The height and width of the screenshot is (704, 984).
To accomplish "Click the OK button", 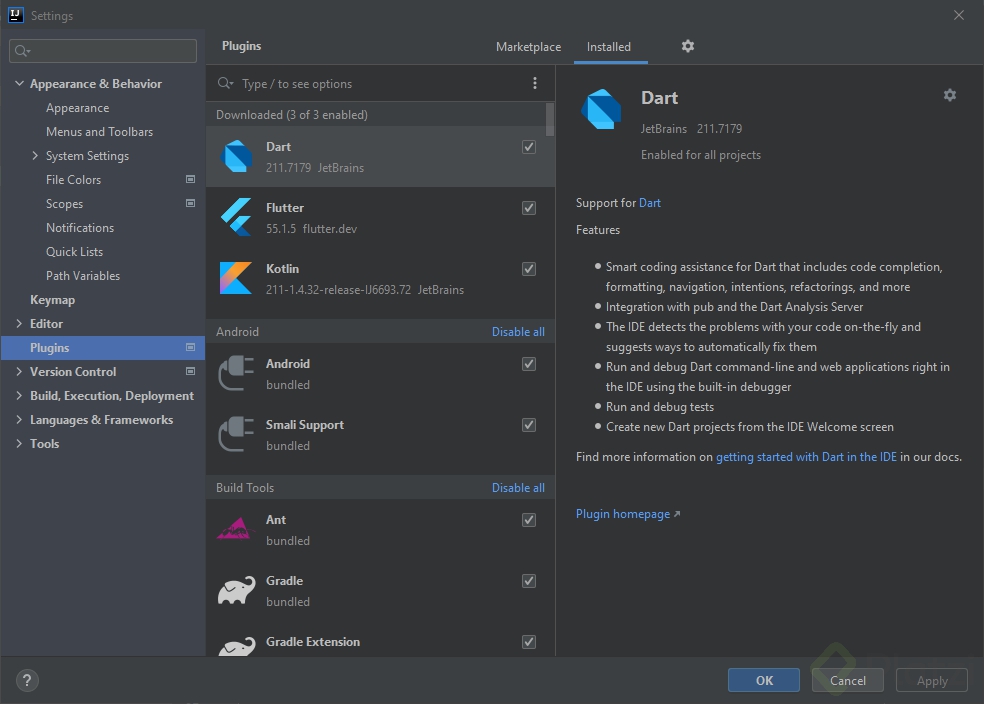I will click(x=764, y=681).
